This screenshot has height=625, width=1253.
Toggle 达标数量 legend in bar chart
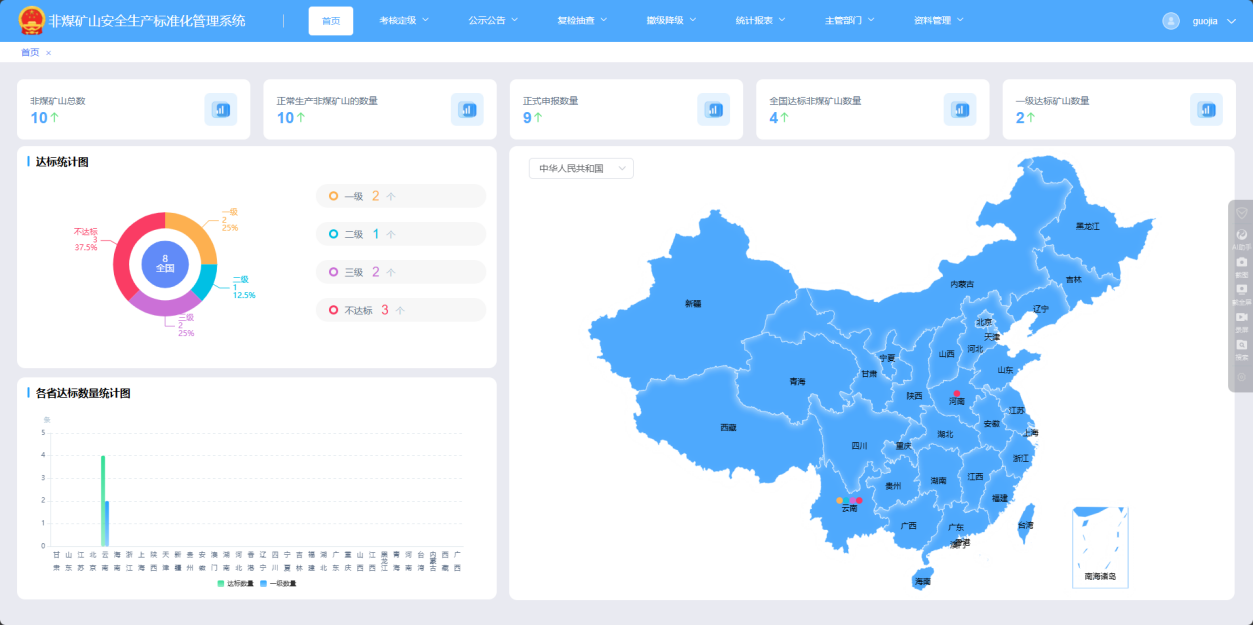pos(236,583)
